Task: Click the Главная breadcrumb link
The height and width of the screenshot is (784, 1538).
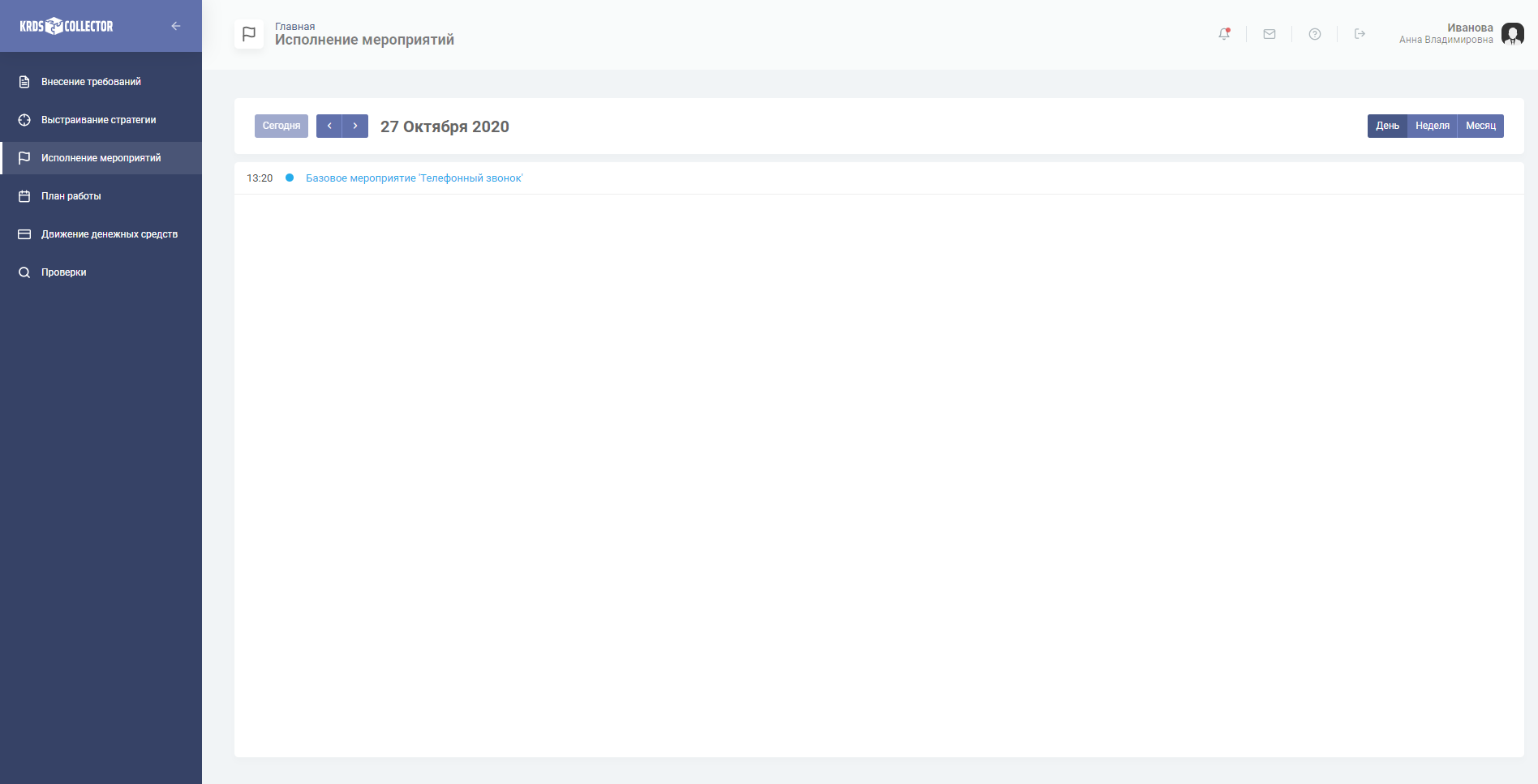Action: pyautogui.click(x=294, y=27)
